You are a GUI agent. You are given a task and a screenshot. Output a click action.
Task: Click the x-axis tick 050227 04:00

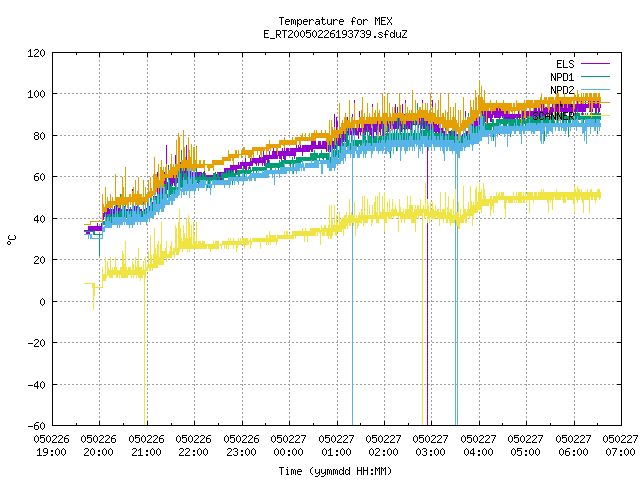tap(478, 446)
